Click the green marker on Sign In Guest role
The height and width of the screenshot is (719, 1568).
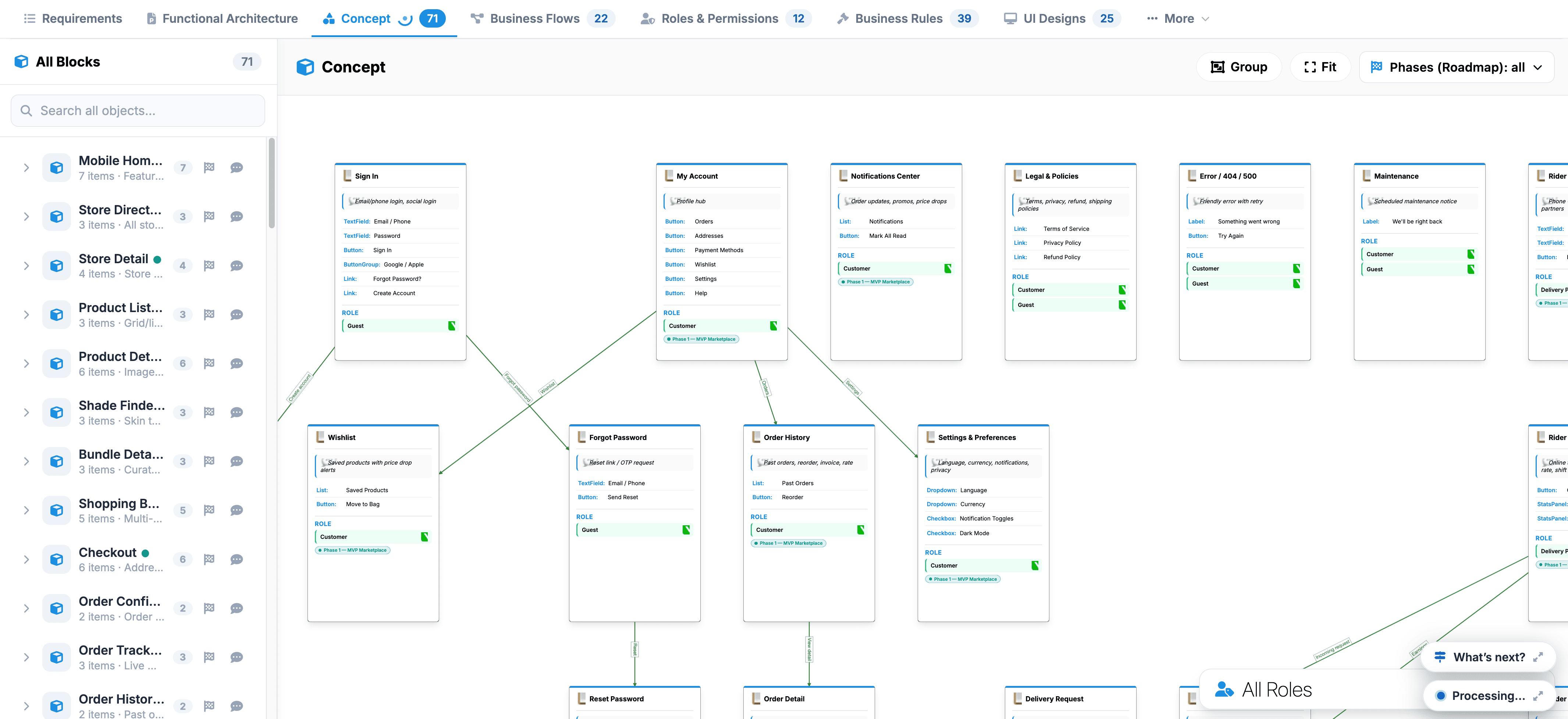(x=452, y=326)
